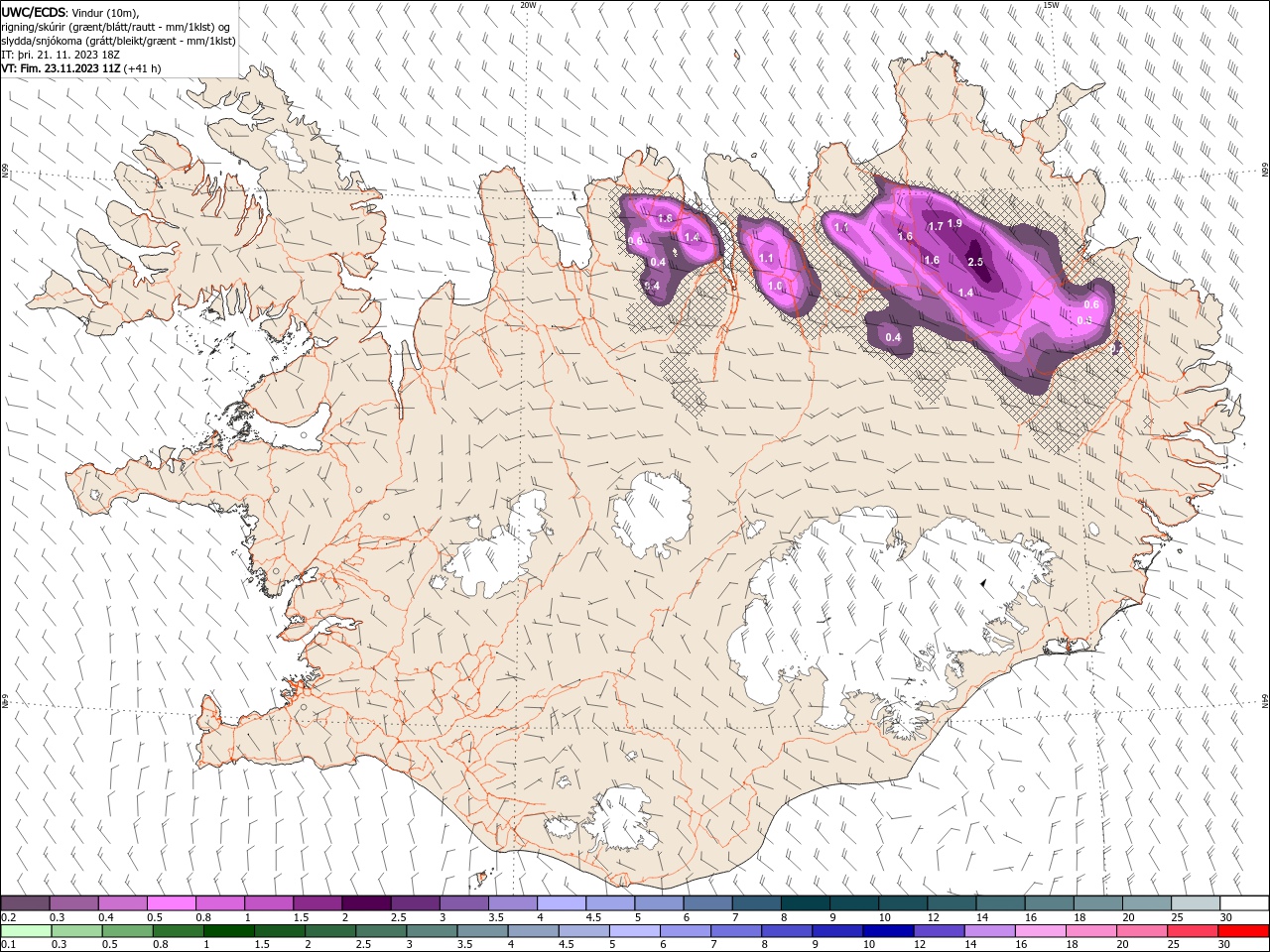Click the 0.1 label in the bottom legend row

pos(9,945)
